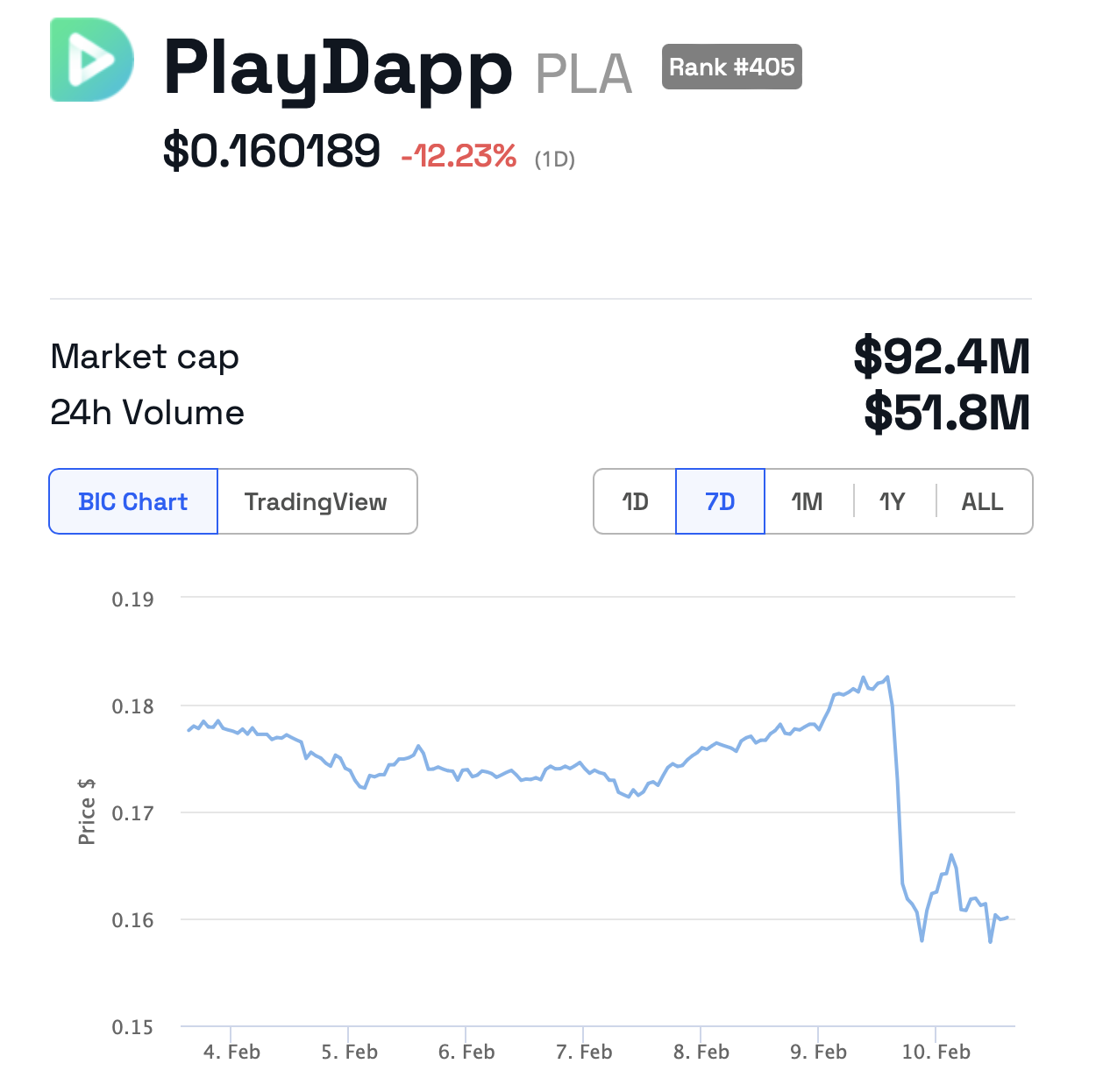This screenshot has width=1096, height=1092.
Task: Choose the 1Y chart period
Action: click(x=892, y=501)
